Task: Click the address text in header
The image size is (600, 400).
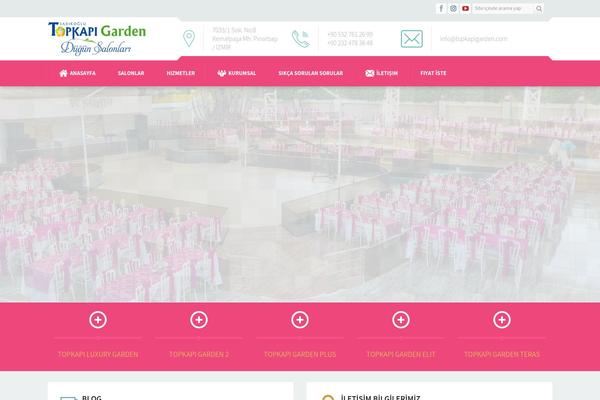Action: click(x=245, y=39)
